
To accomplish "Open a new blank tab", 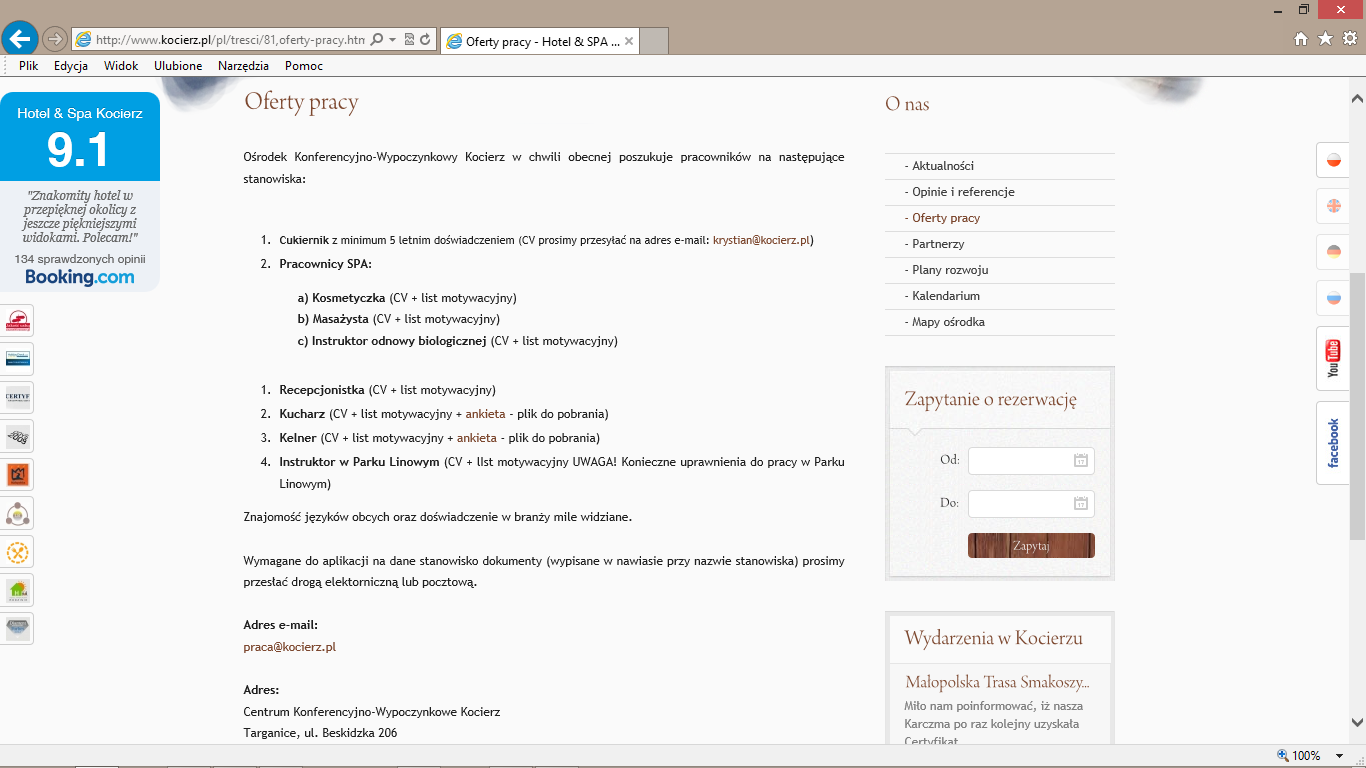I will pyautogui.click(x=653, y=41).
